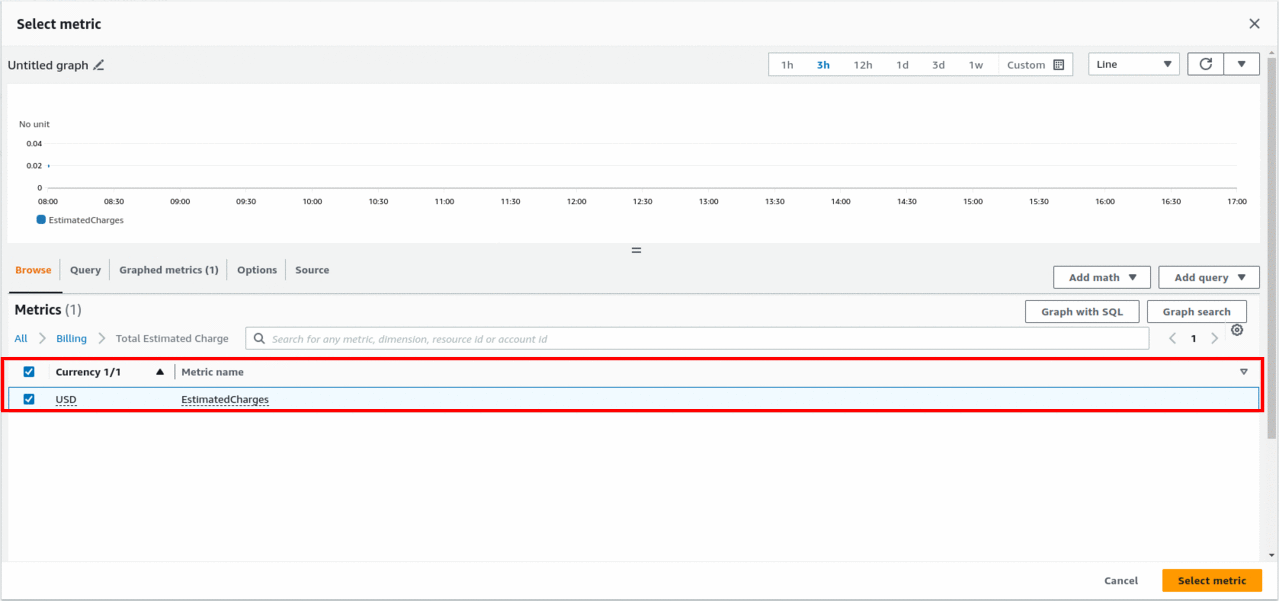Image resolution: width=1279 pixels, height=601 pixels.
Task: Switch to the Browse tab
Action: (x=33, y=270)
